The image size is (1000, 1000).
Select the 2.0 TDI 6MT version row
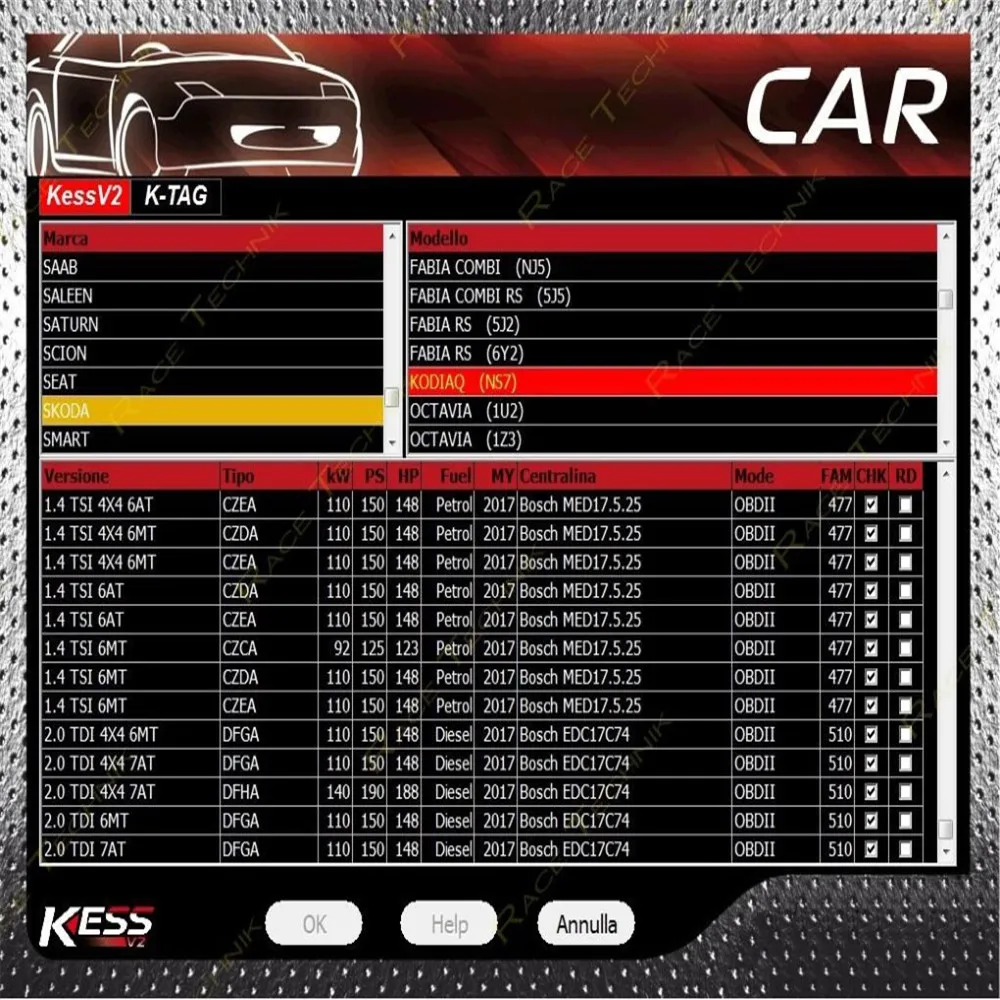482,821
